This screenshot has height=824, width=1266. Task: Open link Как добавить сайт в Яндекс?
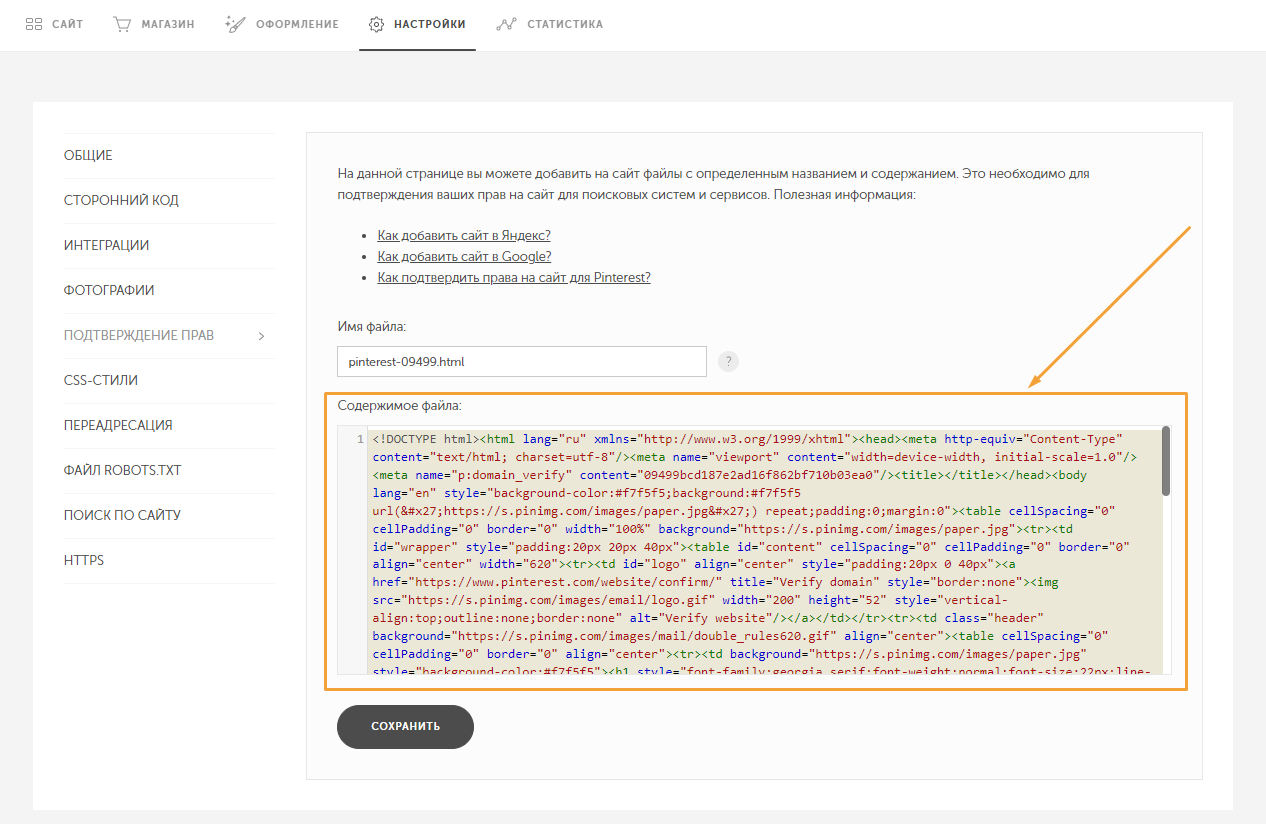coord(464,235)
